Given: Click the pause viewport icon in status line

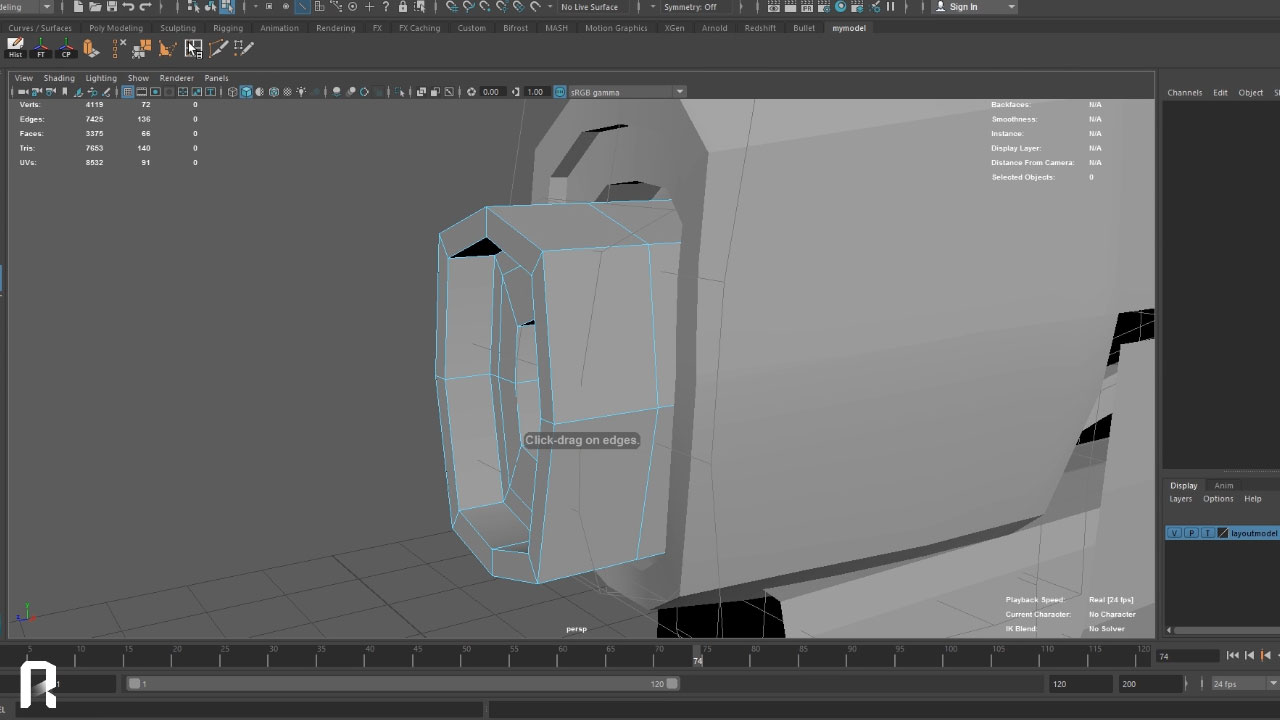Looking at the screenshot, I should 890,7.
